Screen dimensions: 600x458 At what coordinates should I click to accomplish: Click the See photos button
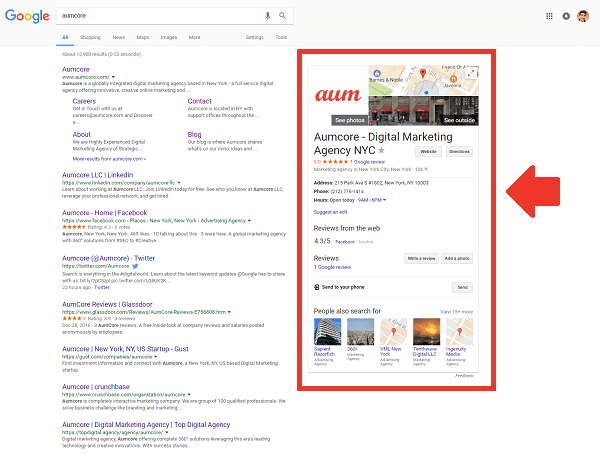pos(350,120)
